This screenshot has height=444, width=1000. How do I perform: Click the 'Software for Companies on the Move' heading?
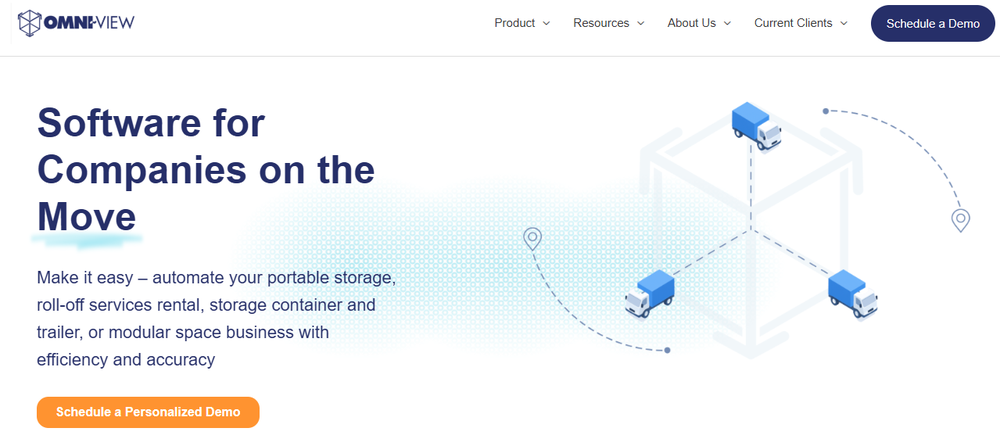click(206, 170)
